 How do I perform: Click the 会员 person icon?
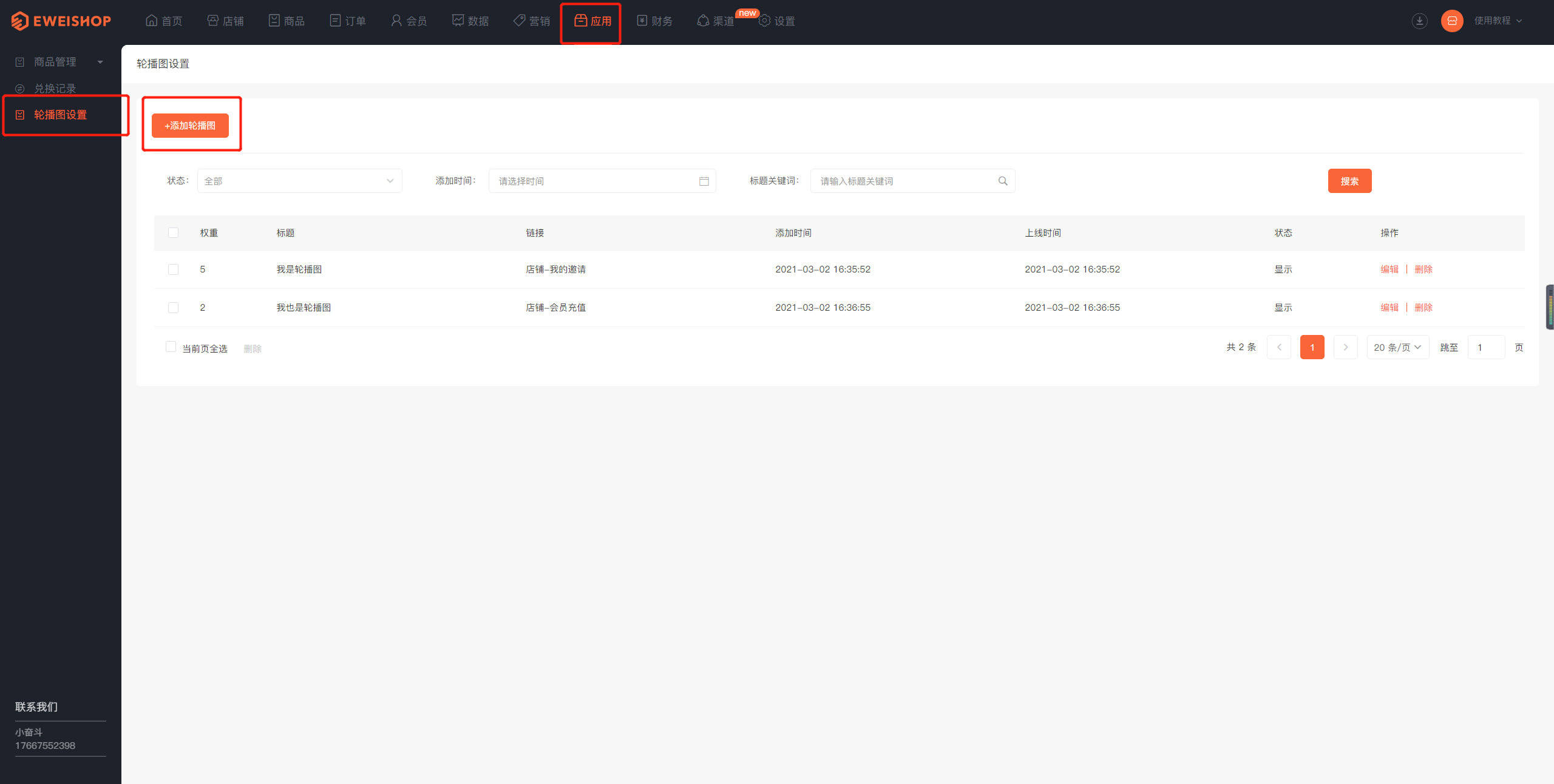click(x=396, y=20)
